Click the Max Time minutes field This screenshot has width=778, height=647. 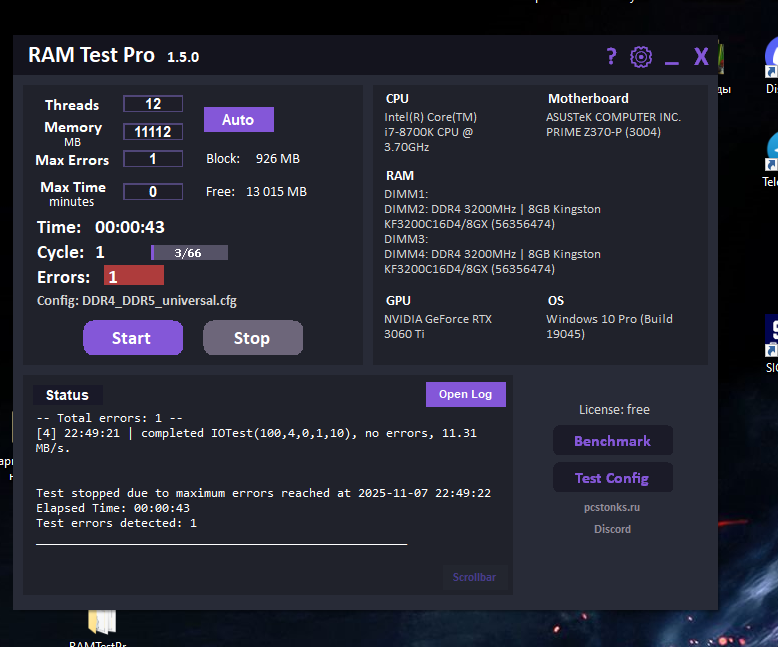pos(153,192)
